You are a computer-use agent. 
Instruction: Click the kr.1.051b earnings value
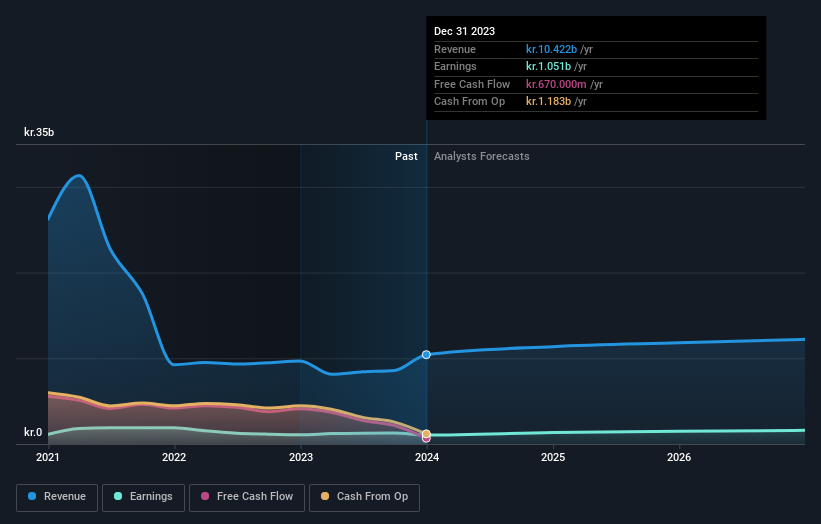(548, 66)
